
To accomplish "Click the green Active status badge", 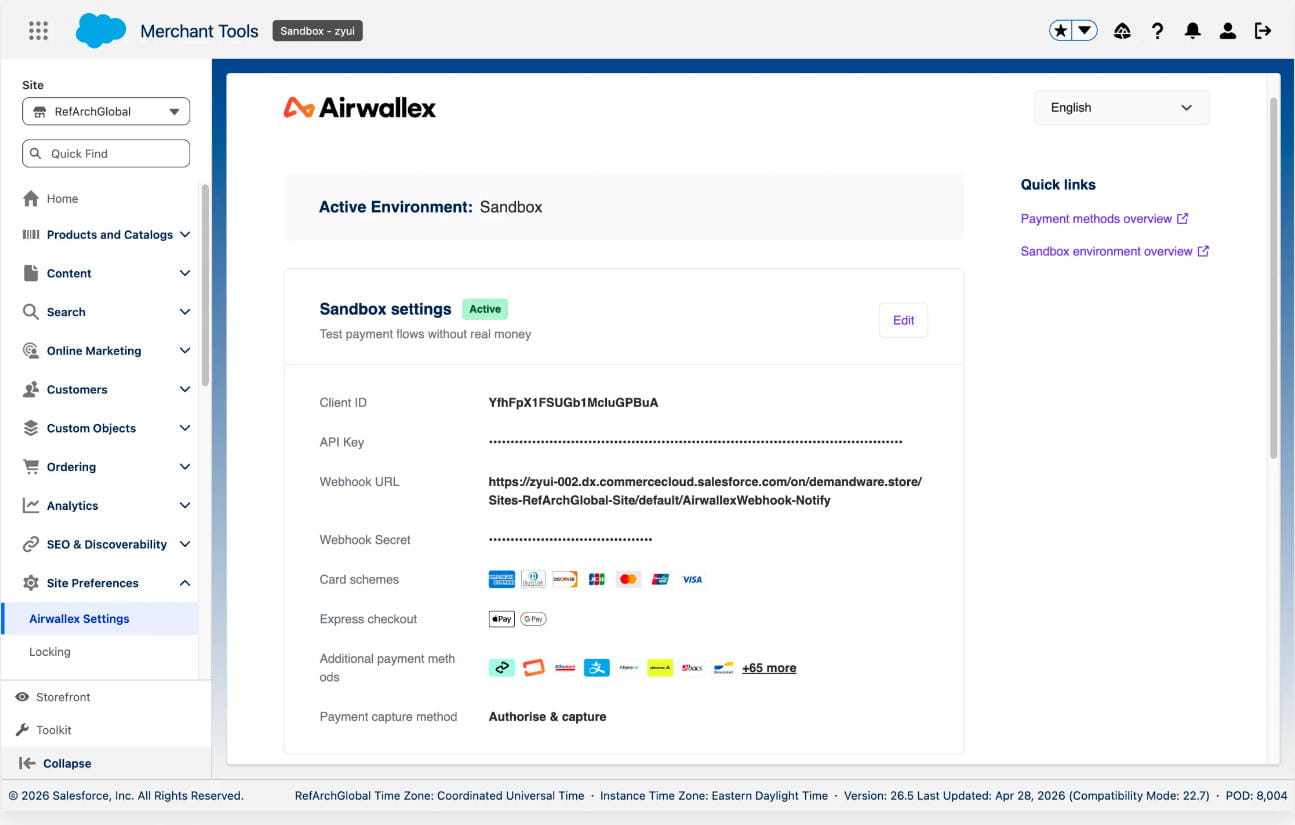I will 485,309.
